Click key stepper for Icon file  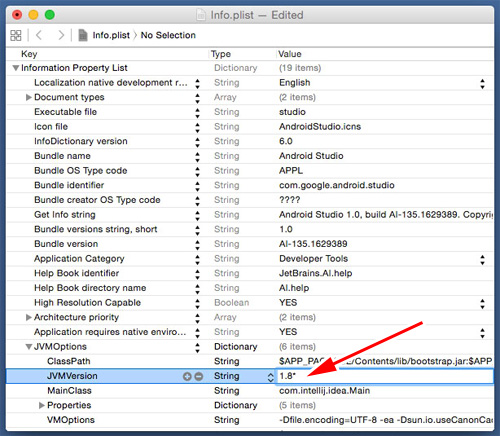(197, 127)
